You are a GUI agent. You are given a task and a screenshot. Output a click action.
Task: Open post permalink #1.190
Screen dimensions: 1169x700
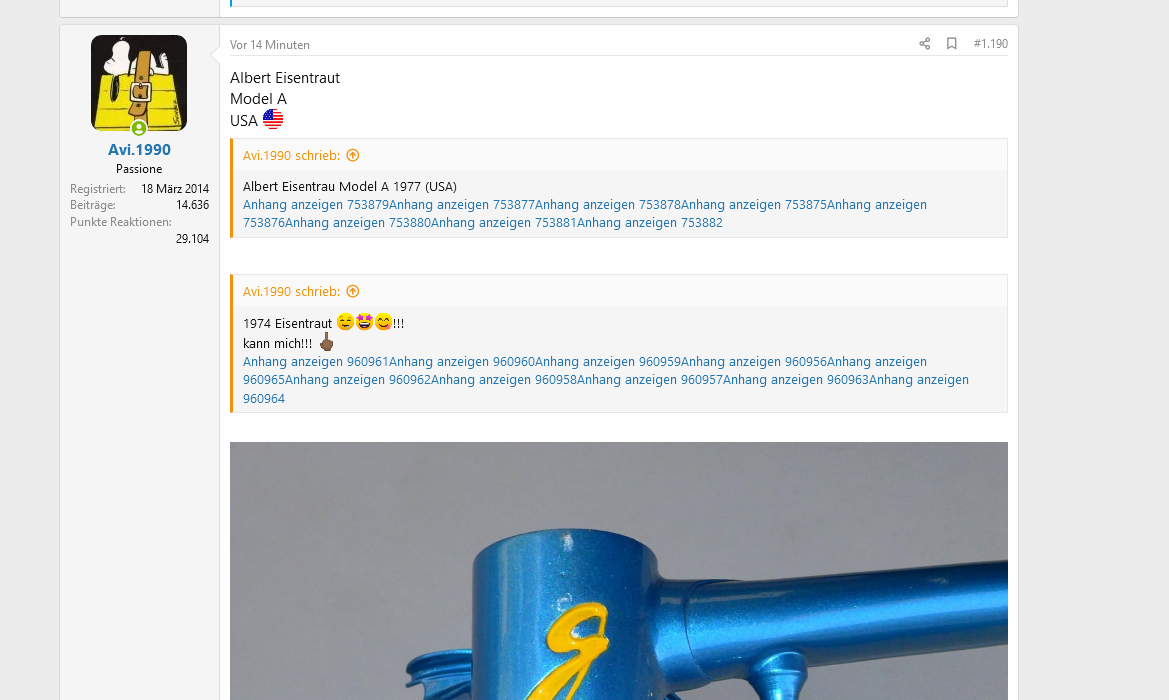click(990, 44)
